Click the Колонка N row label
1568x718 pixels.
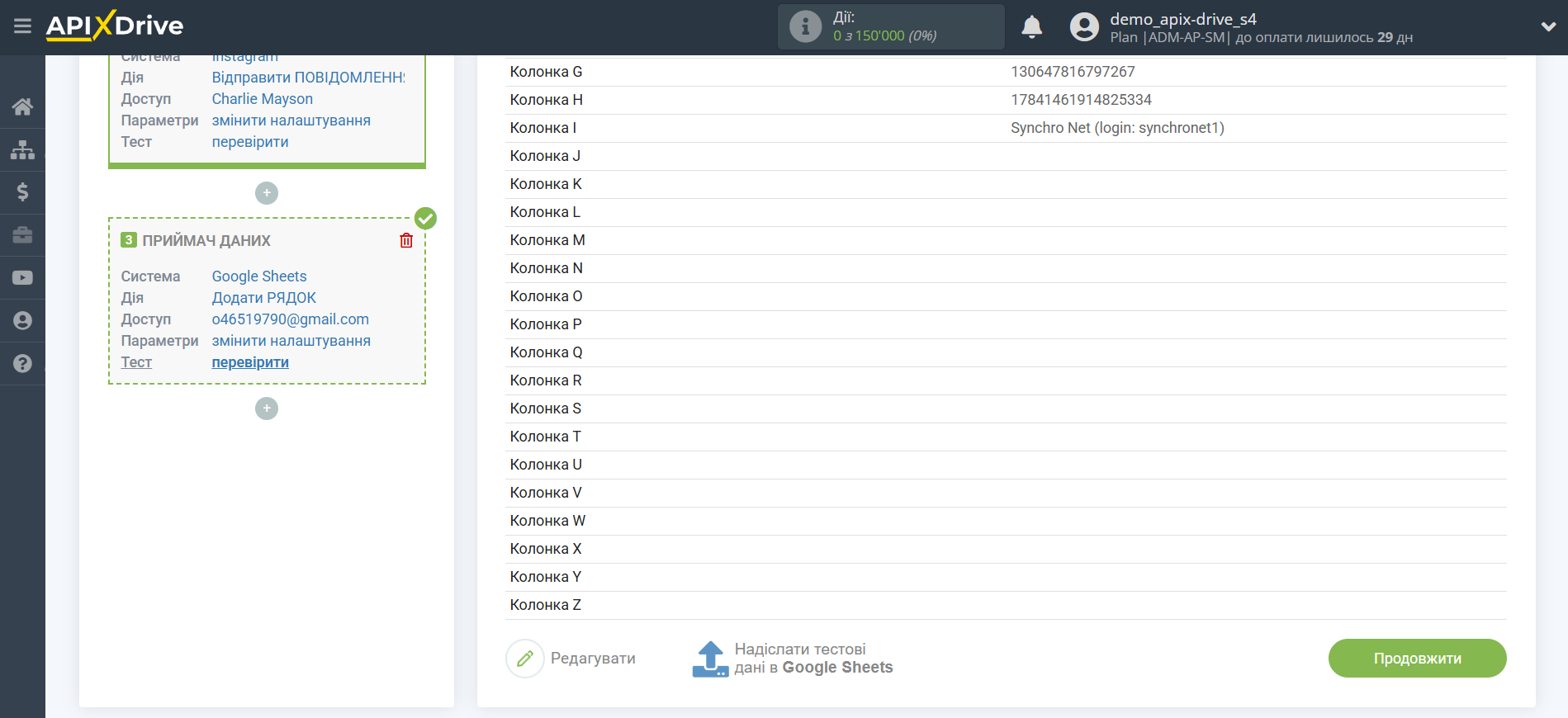coord(547,268)
